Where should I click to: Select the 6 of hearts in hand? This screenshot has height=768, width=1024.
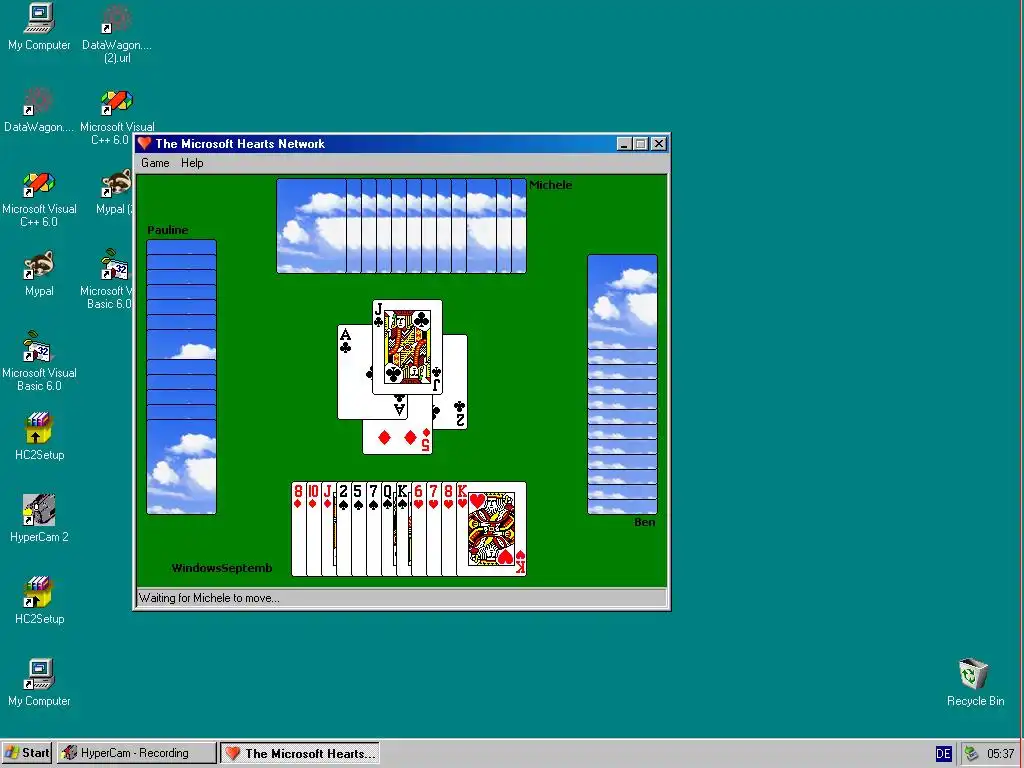[419, 529]
